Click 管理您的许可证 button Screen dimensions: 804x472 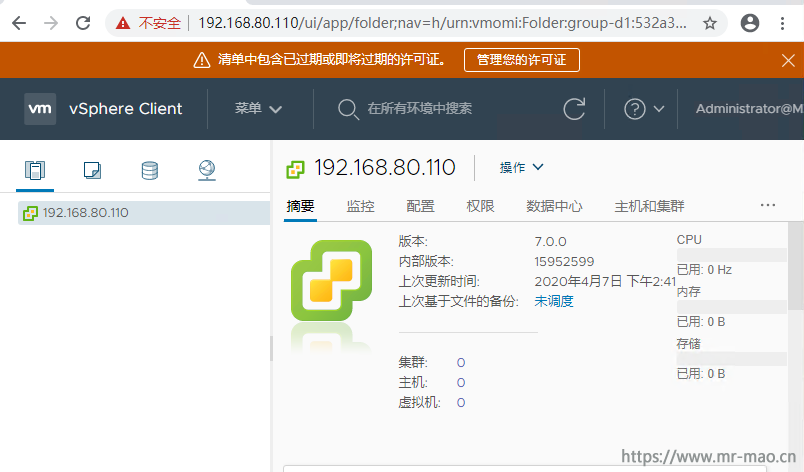pyautogui.click(x=521, y=60)
